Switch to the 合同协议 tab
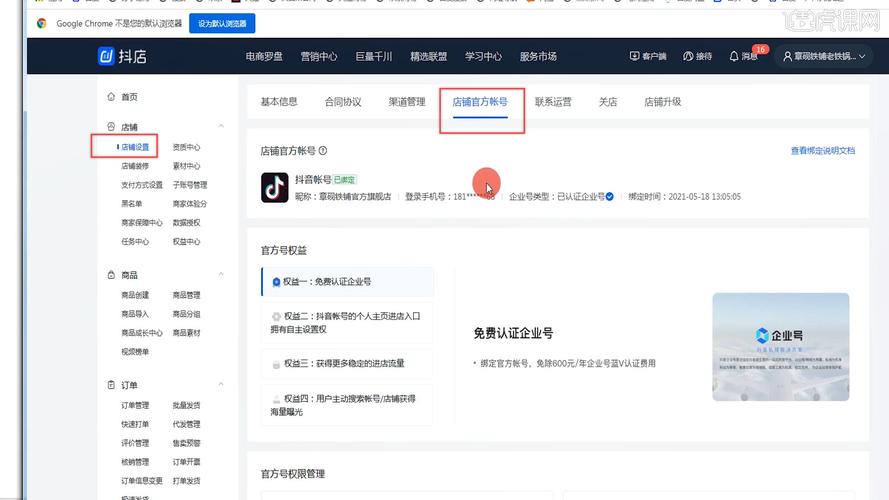Viewport: 889px width, 500px height. tap(343, 101)
